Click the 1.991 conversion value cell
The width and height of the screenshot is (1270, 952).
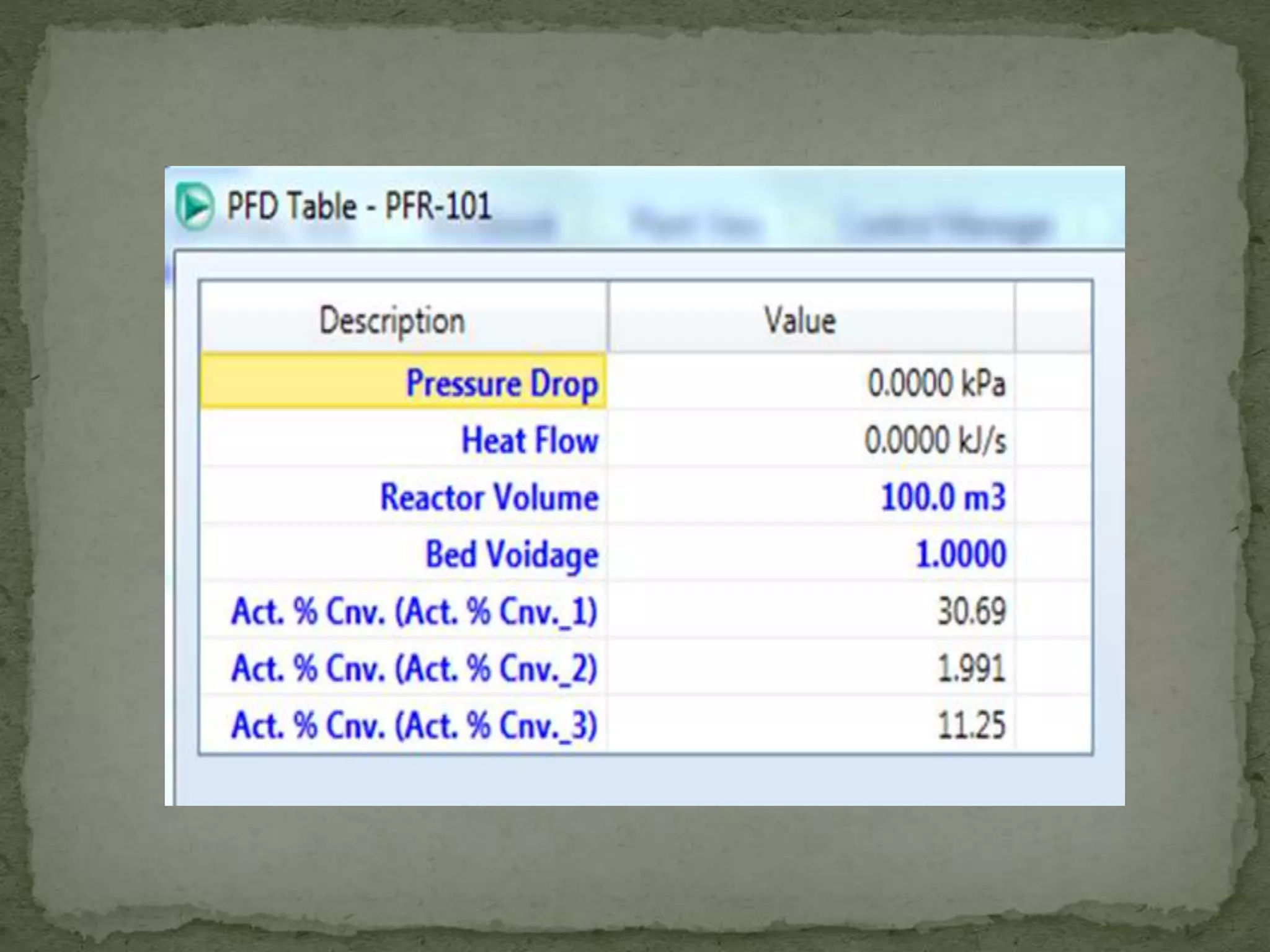coord(970,668)
